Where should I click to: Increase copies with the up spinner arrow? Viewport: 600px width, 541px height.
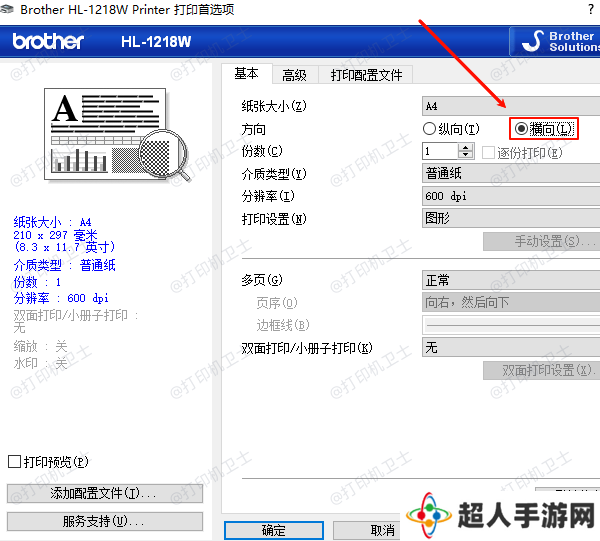pos(466,147)
